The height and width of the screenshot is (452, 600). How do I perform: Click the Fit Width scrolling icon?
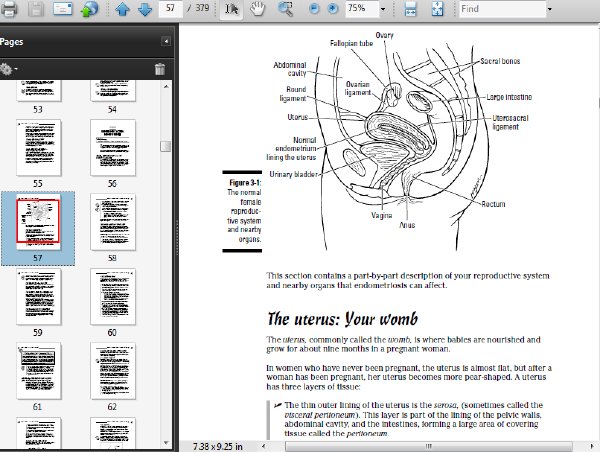pos(411,9)
